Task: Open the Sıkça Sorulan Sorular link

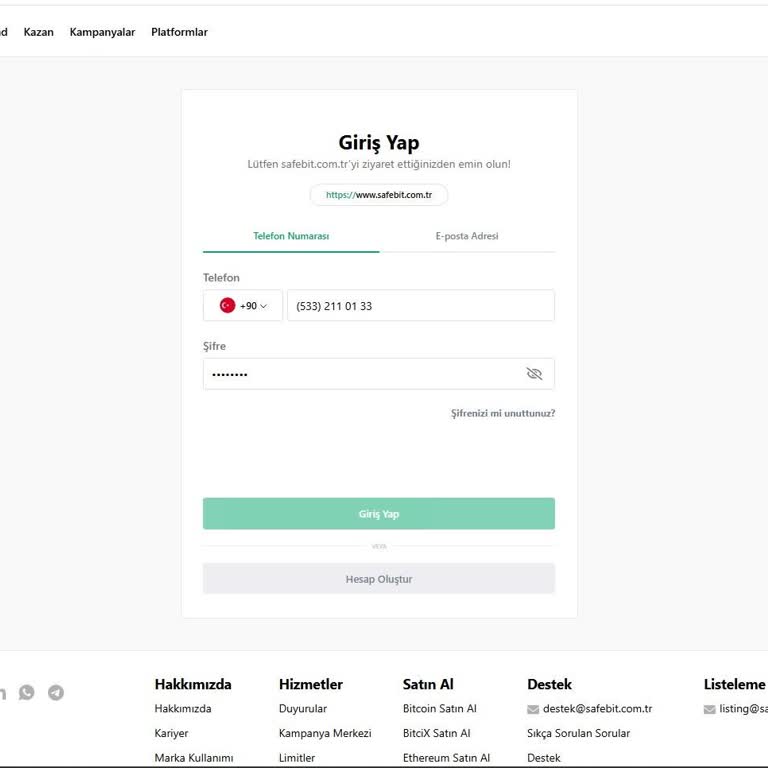Action: [x=578, y=733]
